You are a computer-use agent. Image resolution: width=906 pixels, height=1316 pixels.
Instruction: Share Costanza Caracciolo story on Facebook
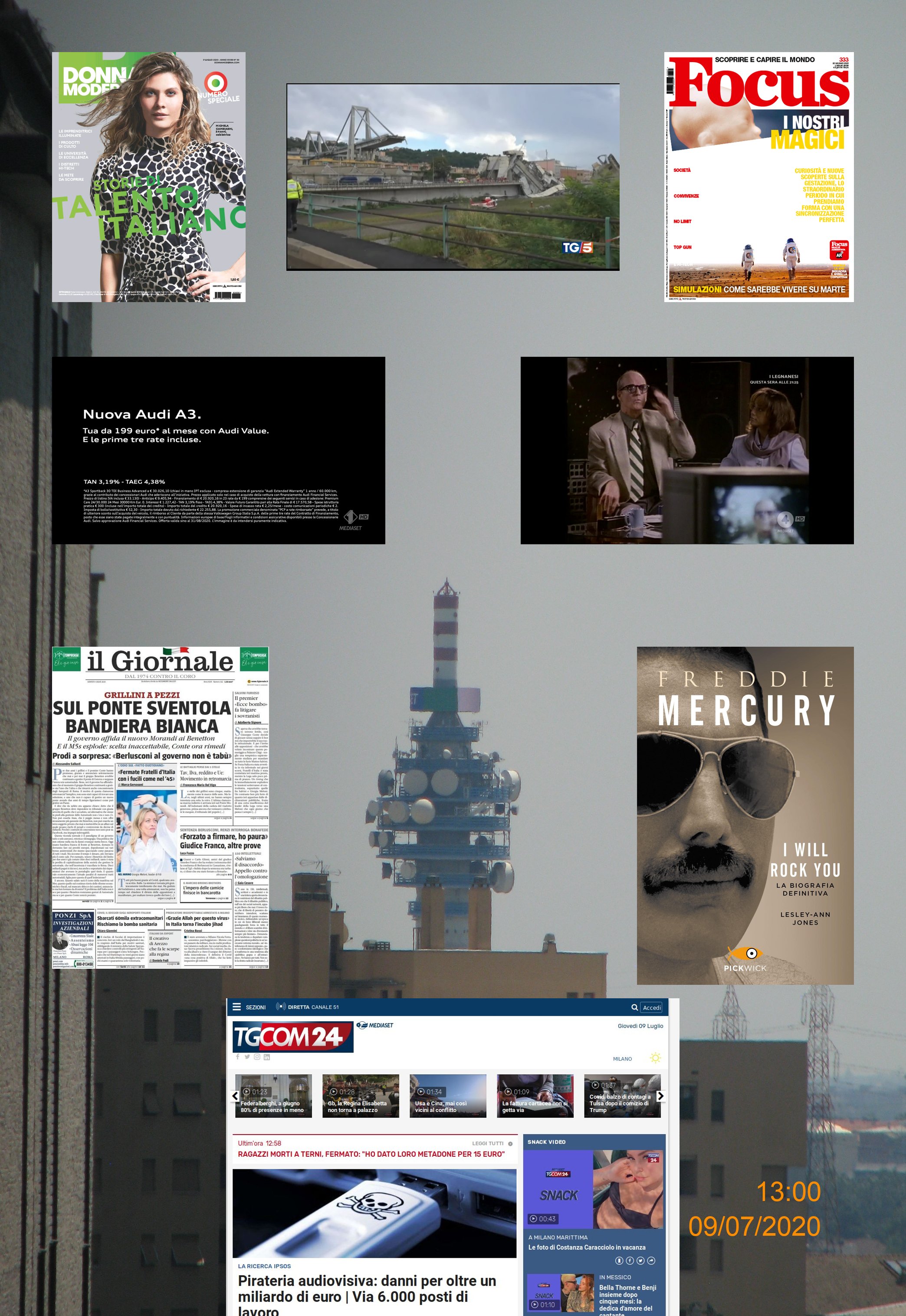630,1260
